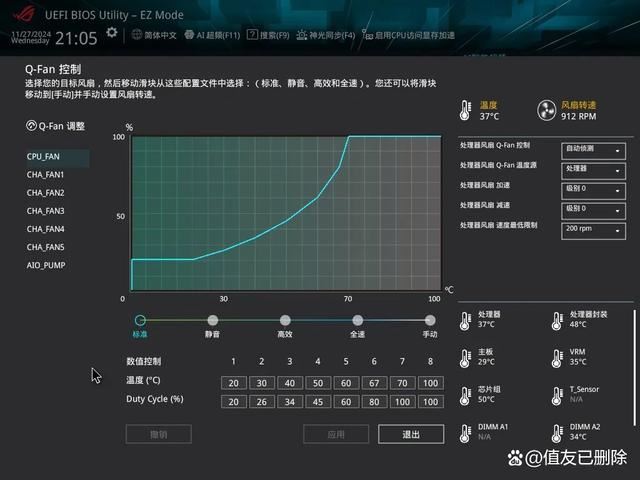640x480 pixels.
Task: Click temperature field showing 67
Action: click(x=374, y=383)
